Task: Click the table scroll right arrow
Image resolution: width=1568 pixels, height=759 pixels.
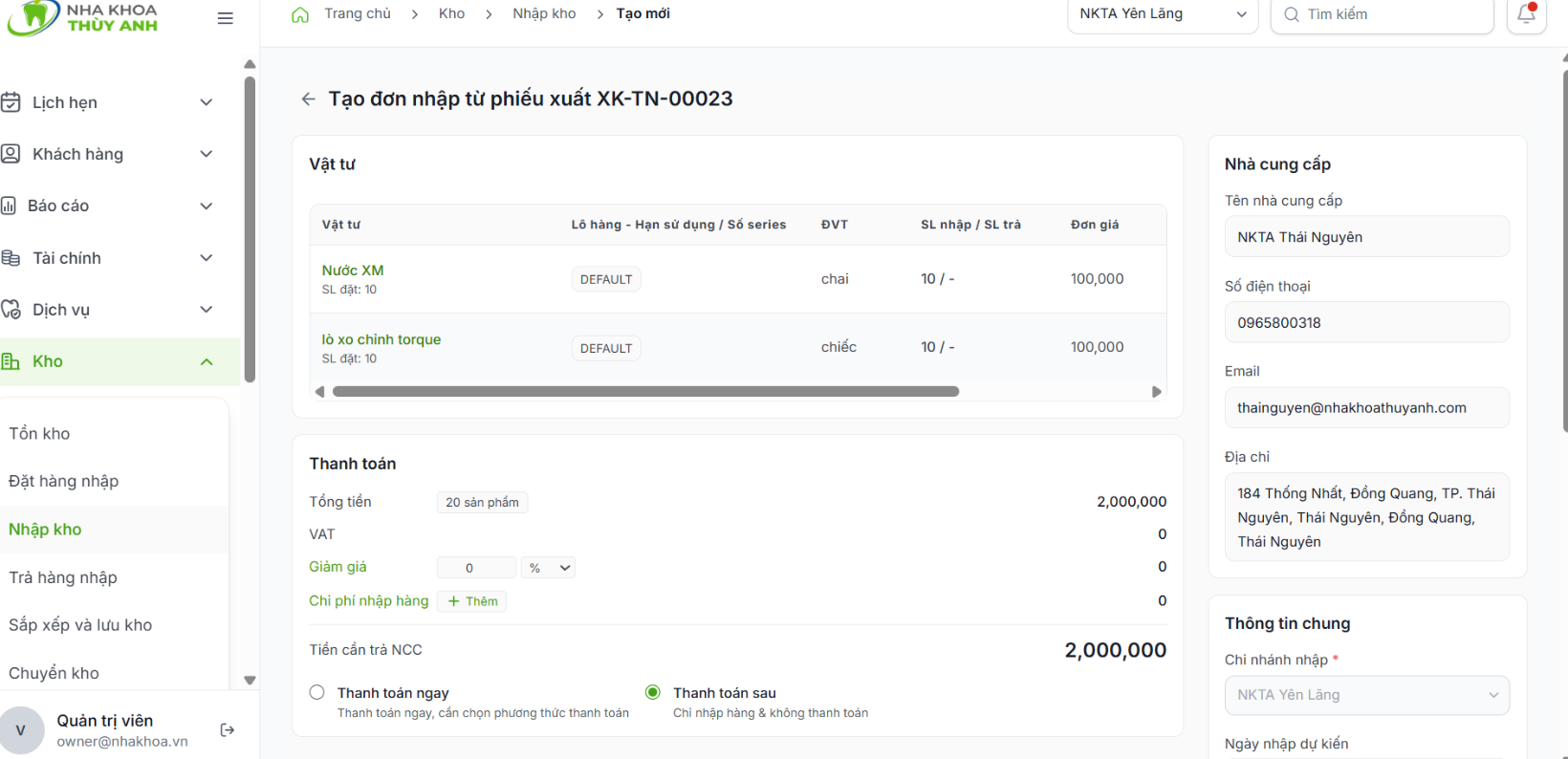Action: [x=1157, y=392]
